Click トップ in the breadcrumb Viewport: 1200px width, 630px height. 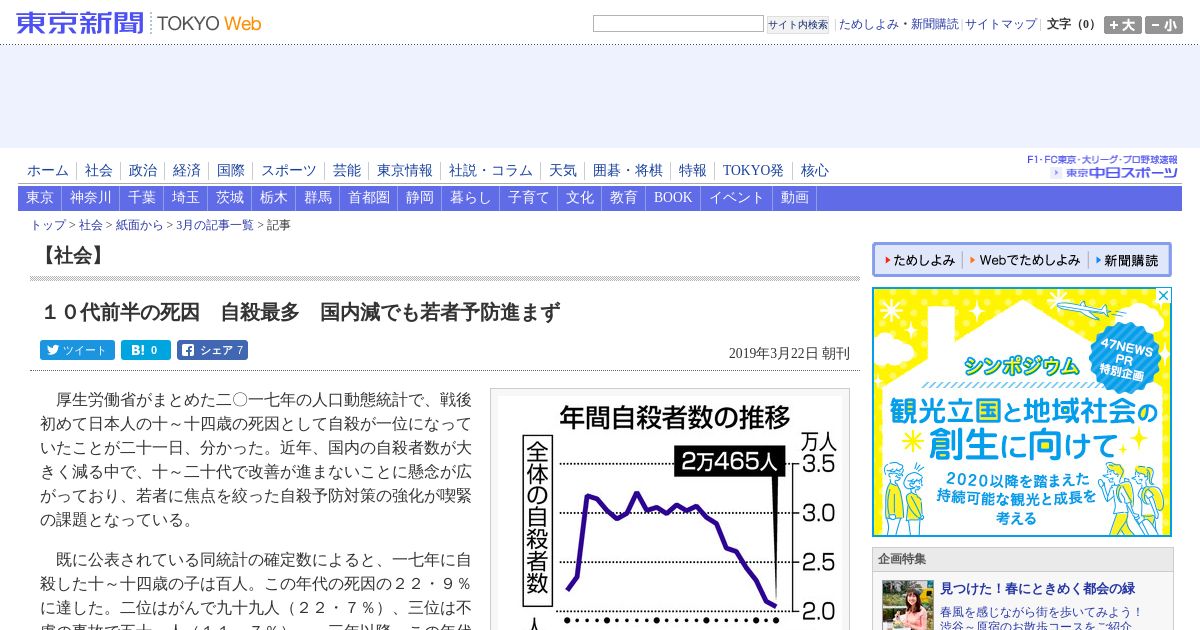coord(49,226)
